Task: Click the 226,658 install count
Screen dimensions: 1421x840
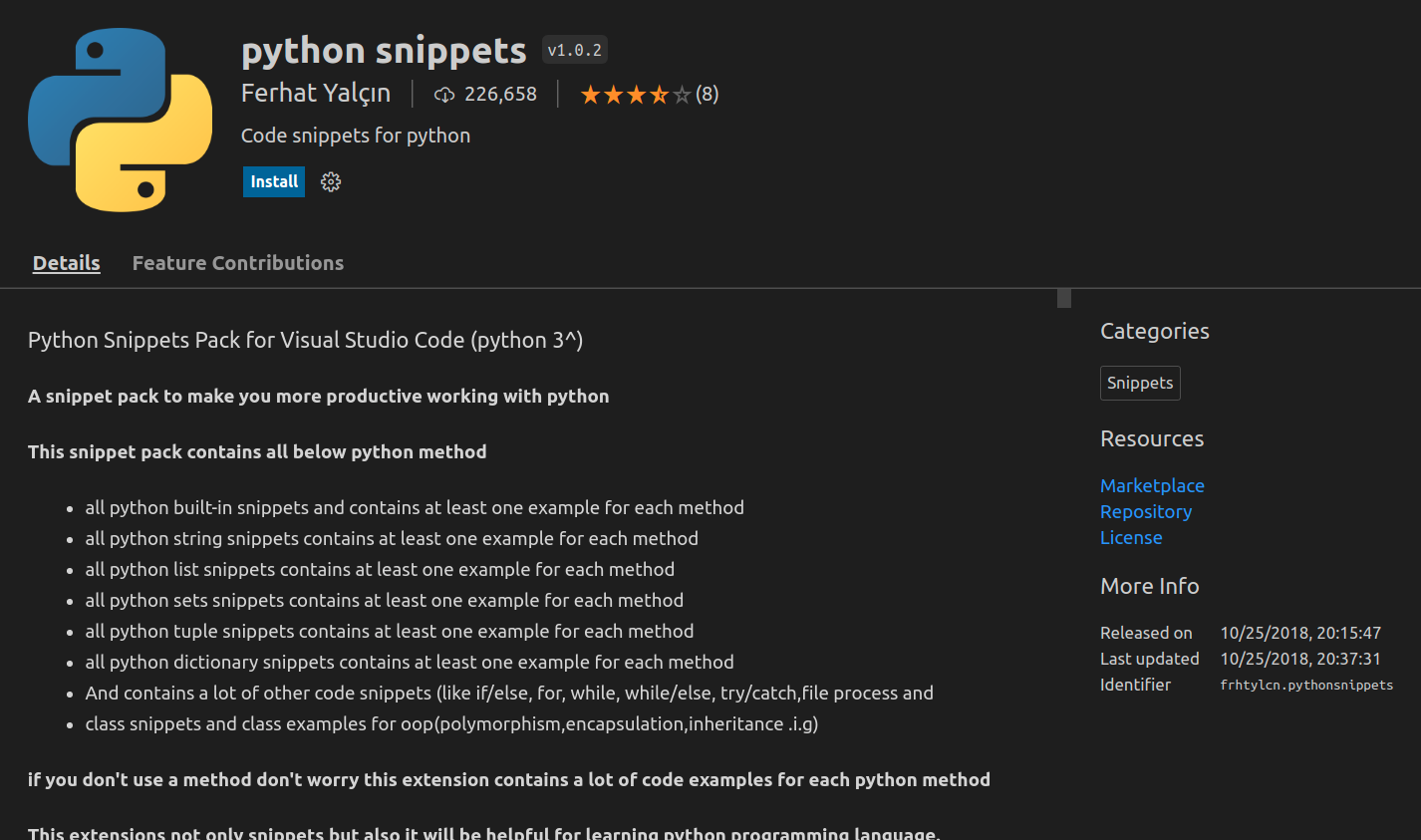Action: tap(500, 95)
